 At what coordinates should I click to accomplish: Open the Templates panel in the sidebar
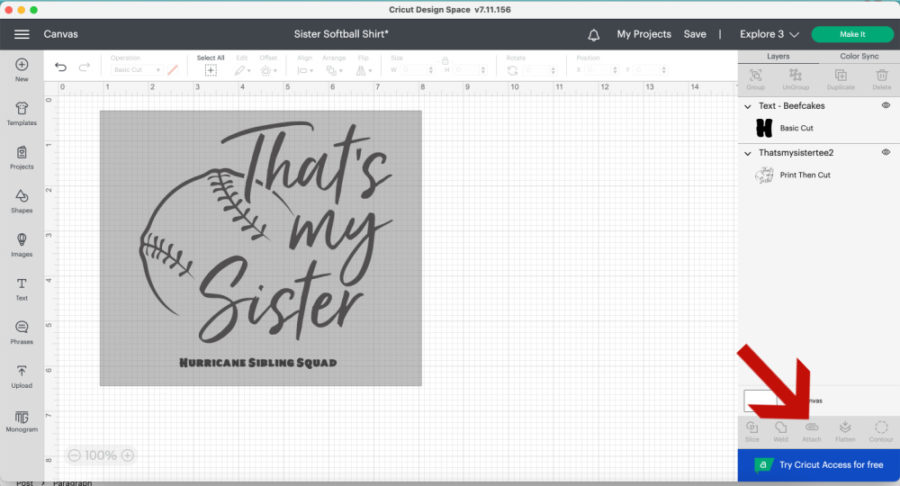pyautogui.click(x=21, y=113)
